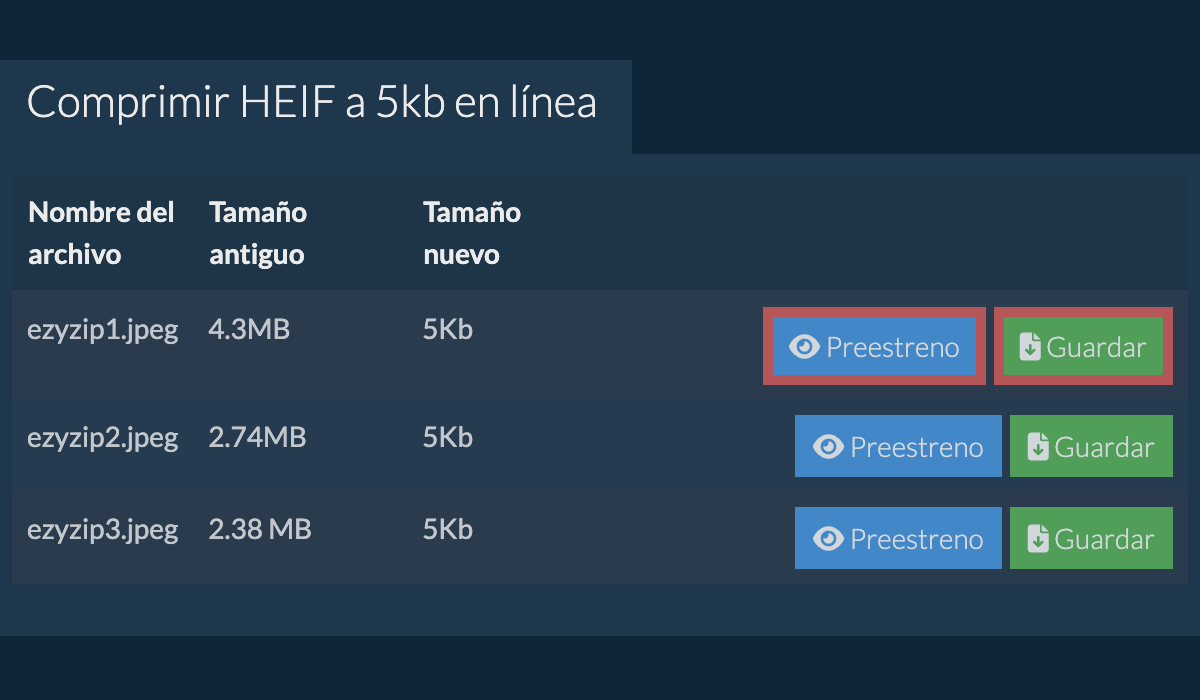
Task: Click the "Tamaño antiguo" column header
Action: tap(257, 233)
